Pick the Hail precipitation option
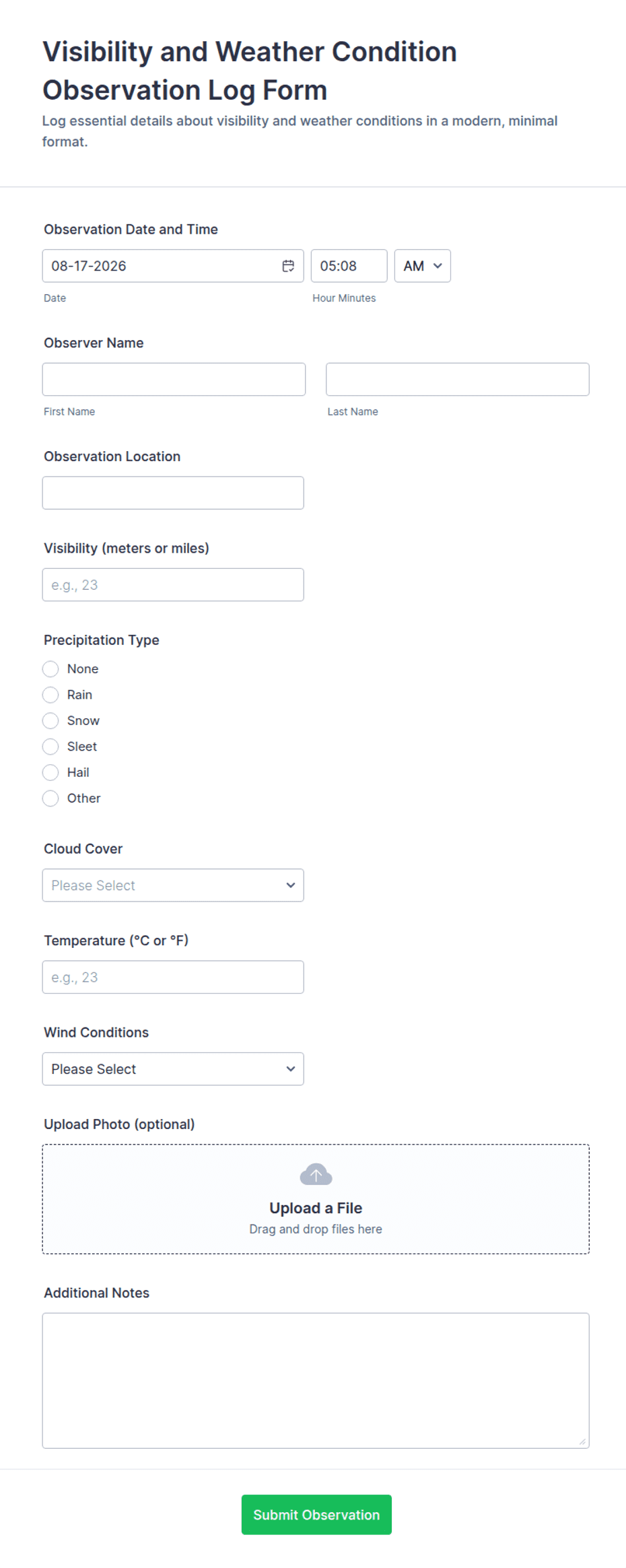 (x=50, y=772)
